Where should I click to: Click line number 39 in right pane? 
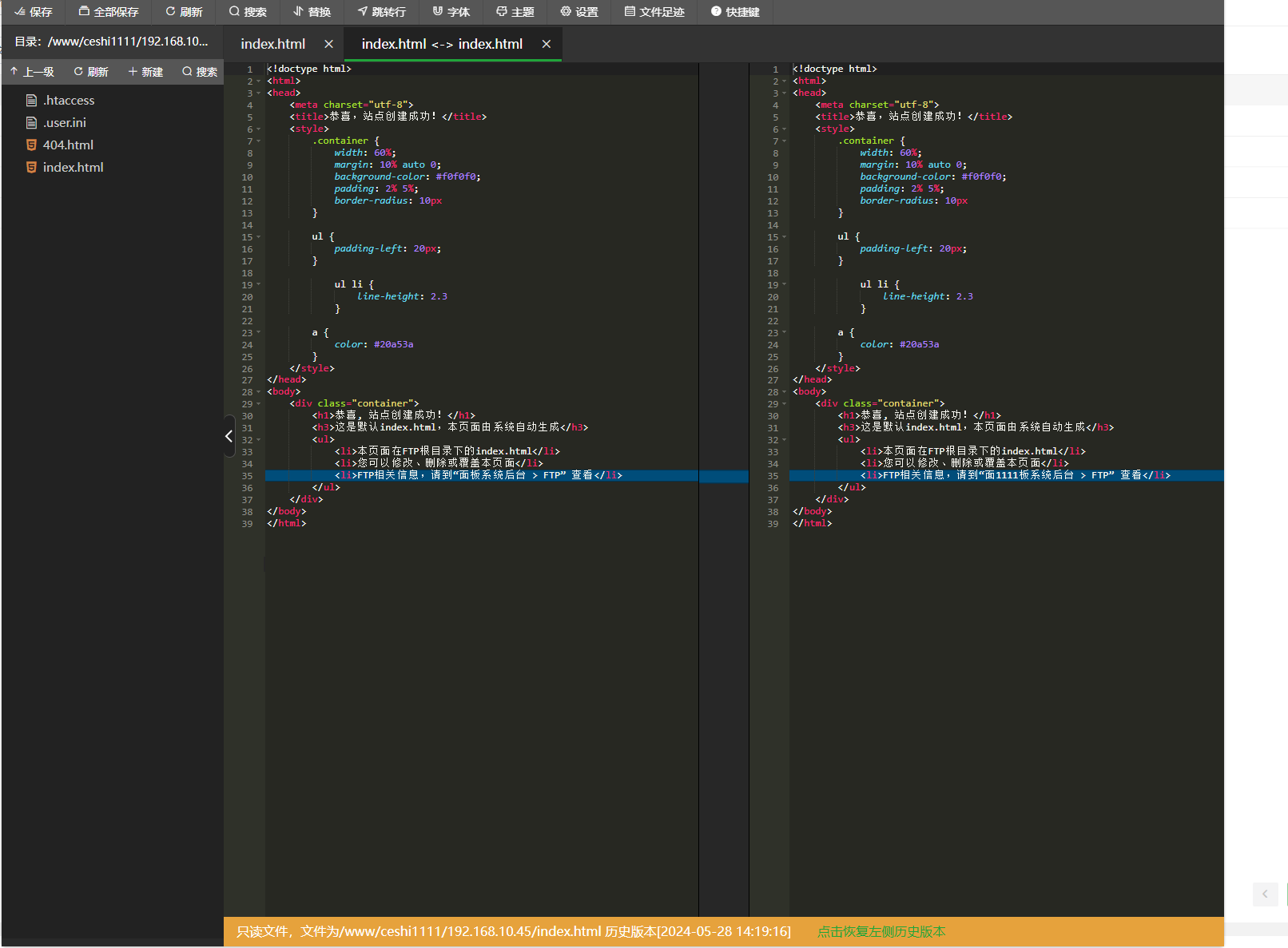[773, 524]
